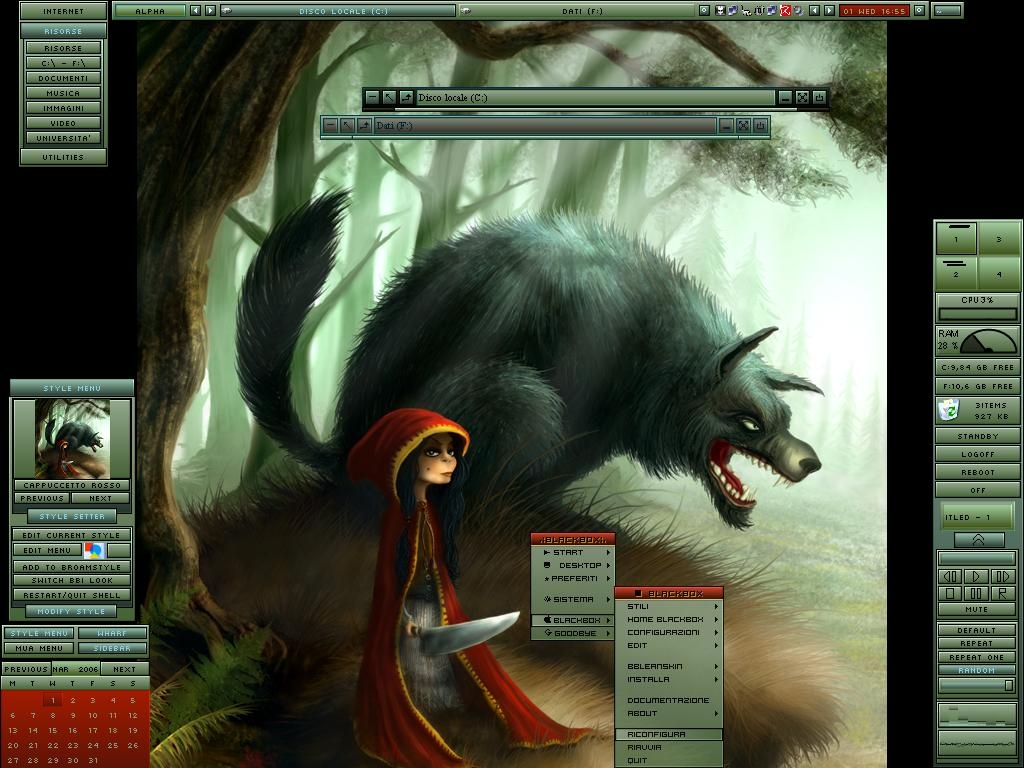The width and height of the screenshot is (1024, 768).
Task: Adjust the volume slider below RANDOM
Action: [977, 686]
